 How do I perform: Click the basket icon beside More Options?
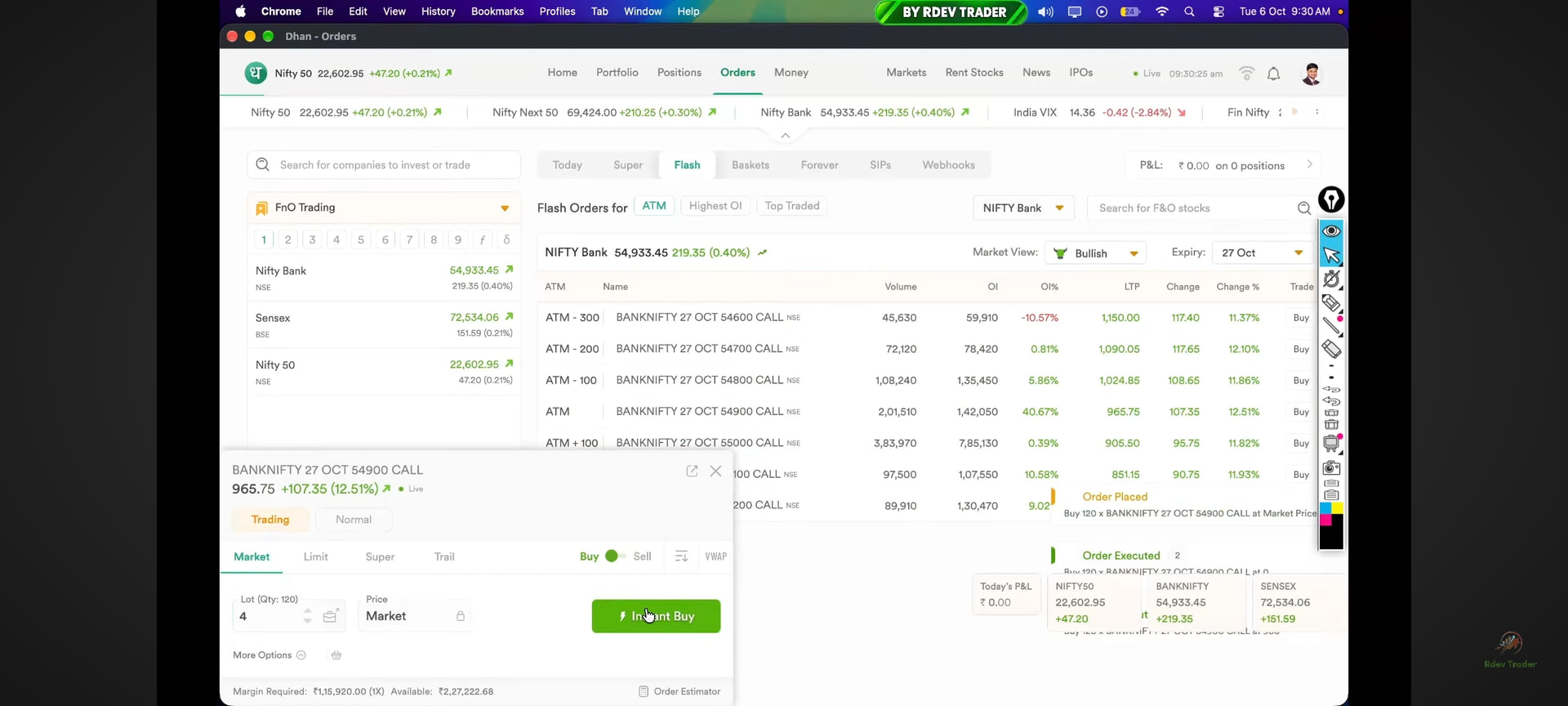(x=336, y=655)
